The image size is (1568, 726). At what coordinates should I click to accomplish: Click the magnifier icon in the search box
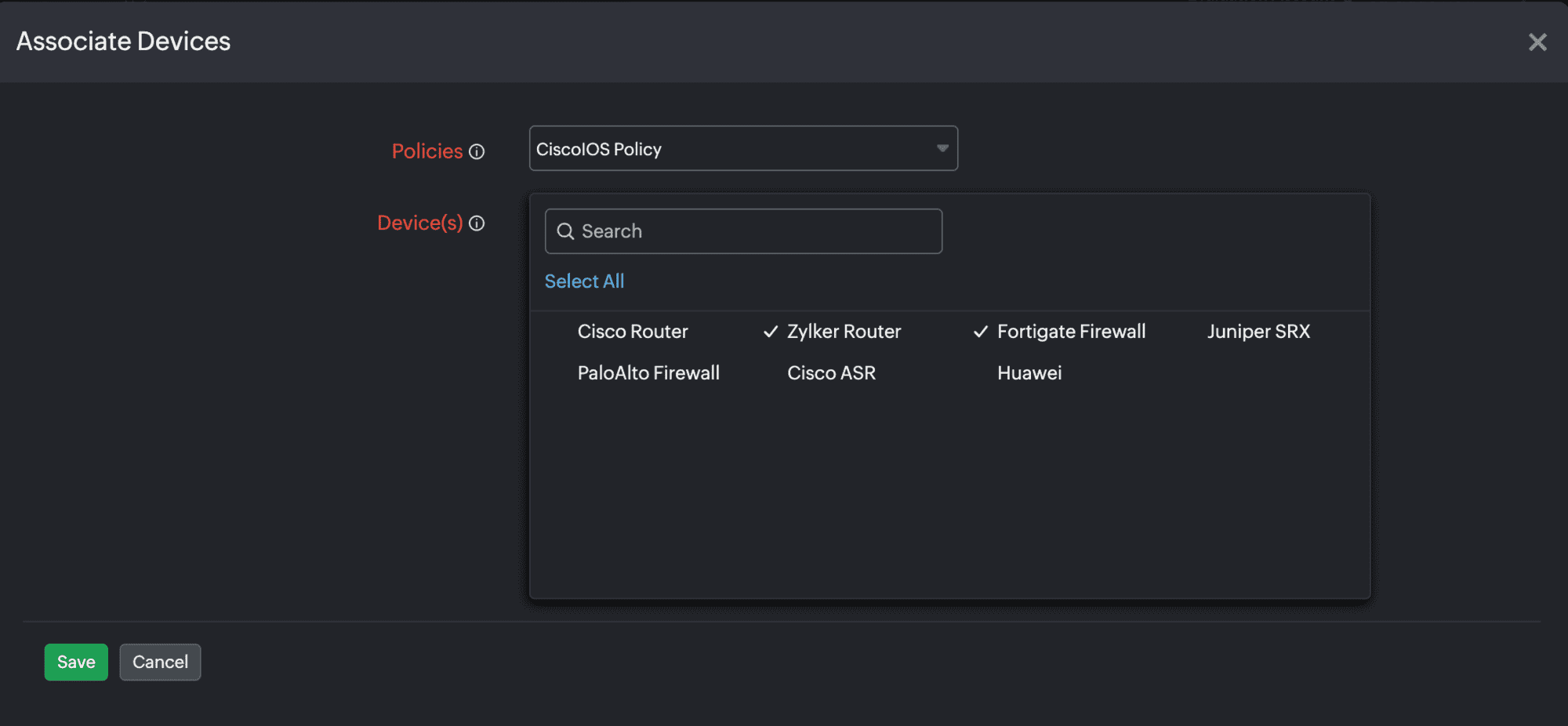pyautogui.click(x=565, y=231)
